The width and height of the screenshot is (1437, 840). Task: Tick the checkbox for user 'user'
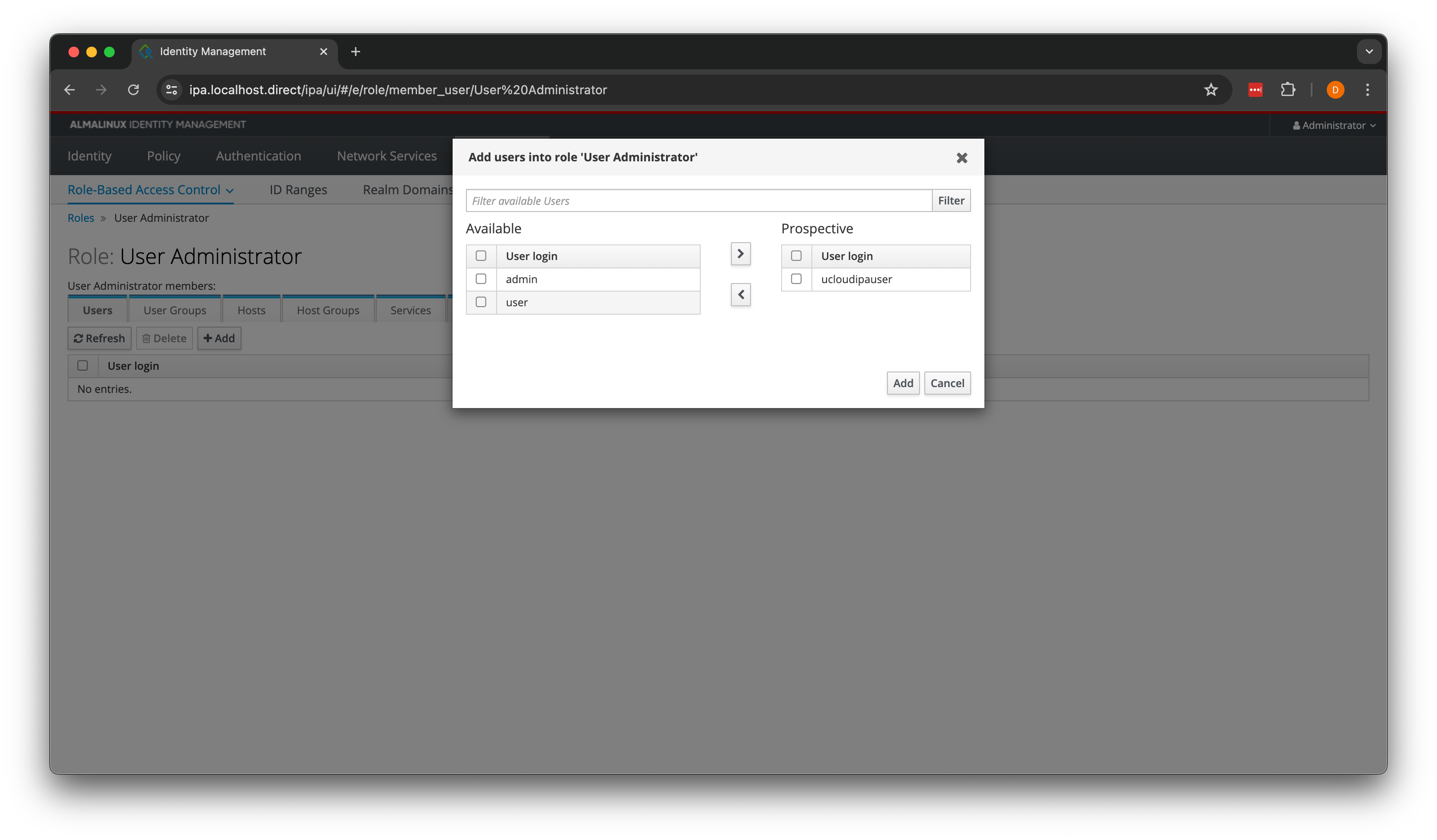pyautogui.click(x=481, y=302)
